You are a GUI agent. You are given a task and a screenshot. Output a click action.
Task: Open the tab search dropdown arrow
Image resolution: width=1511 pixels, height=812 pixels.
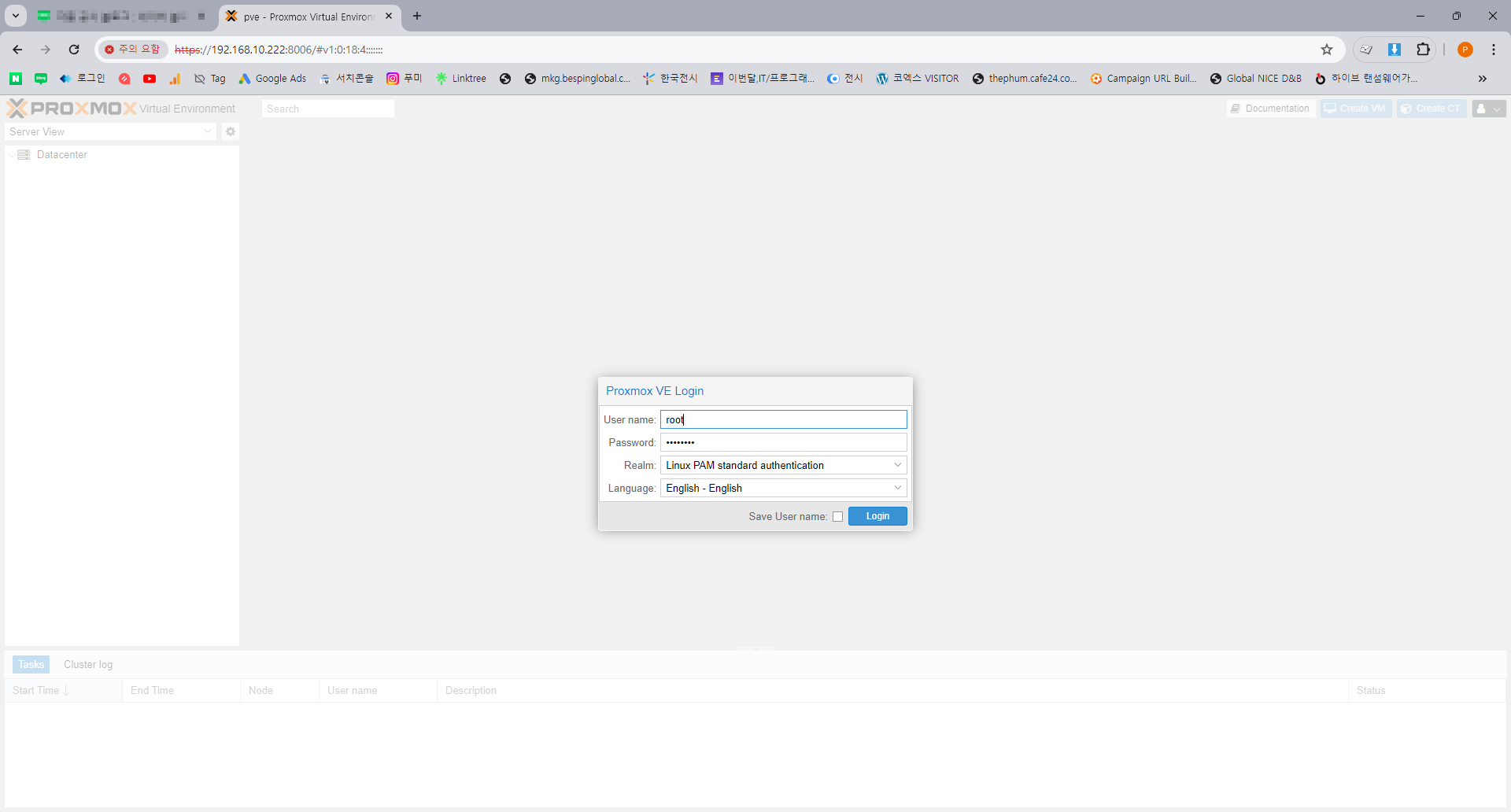click(x=16, y=16)
